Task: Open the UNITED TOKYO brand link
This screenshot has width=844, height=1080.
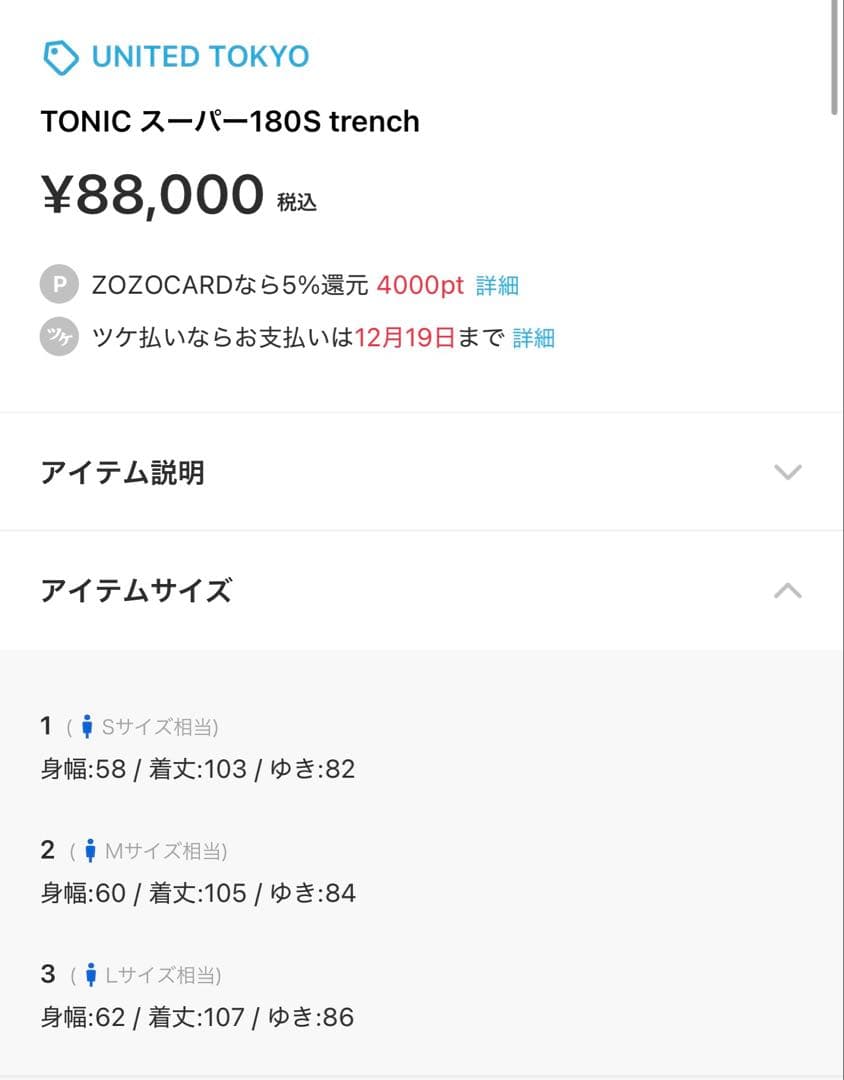Action: click(x=200, y=57)
